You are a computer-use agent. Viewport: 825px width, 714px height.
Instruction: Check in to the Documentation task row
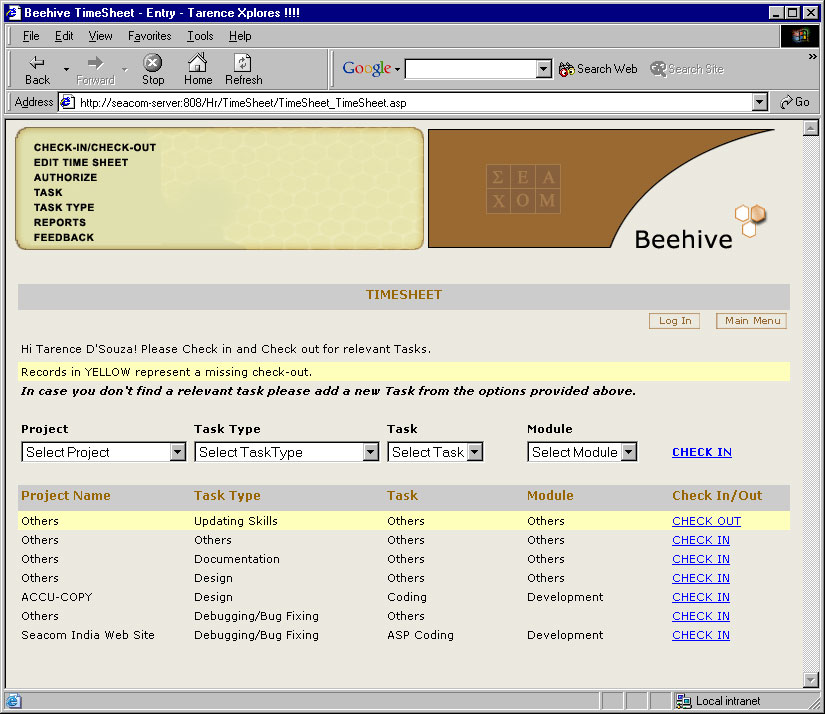pos(701,559)
